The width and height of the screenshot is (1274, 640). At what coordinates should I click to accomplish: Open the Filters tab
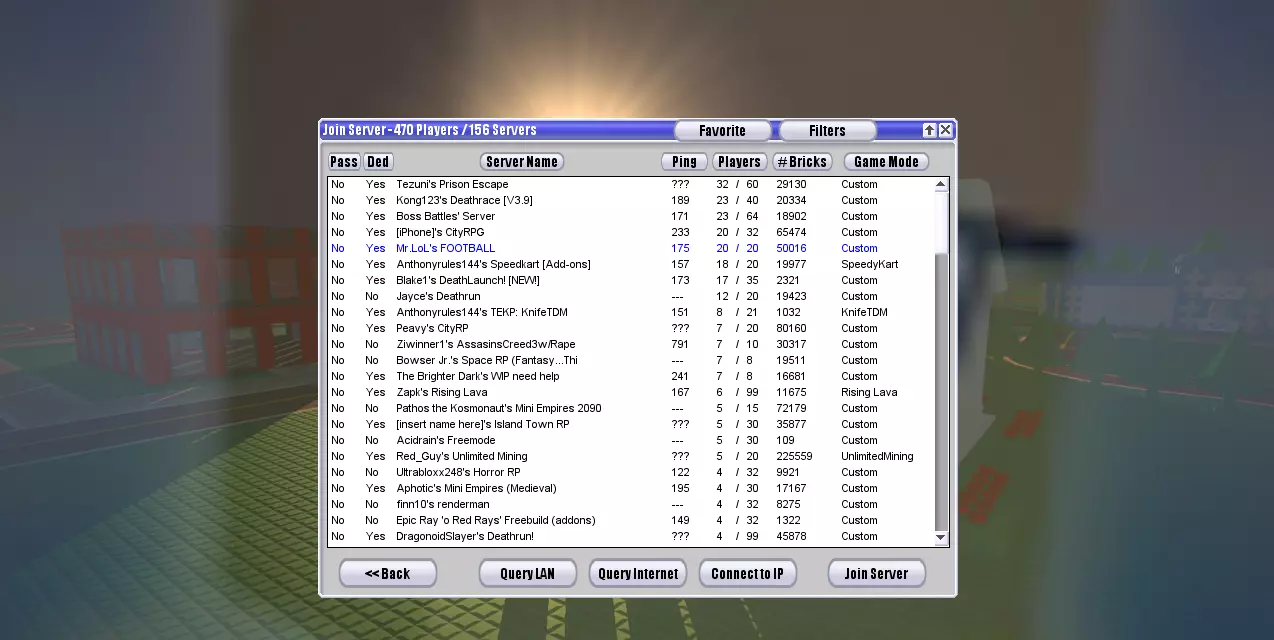[x=827, y=131]
